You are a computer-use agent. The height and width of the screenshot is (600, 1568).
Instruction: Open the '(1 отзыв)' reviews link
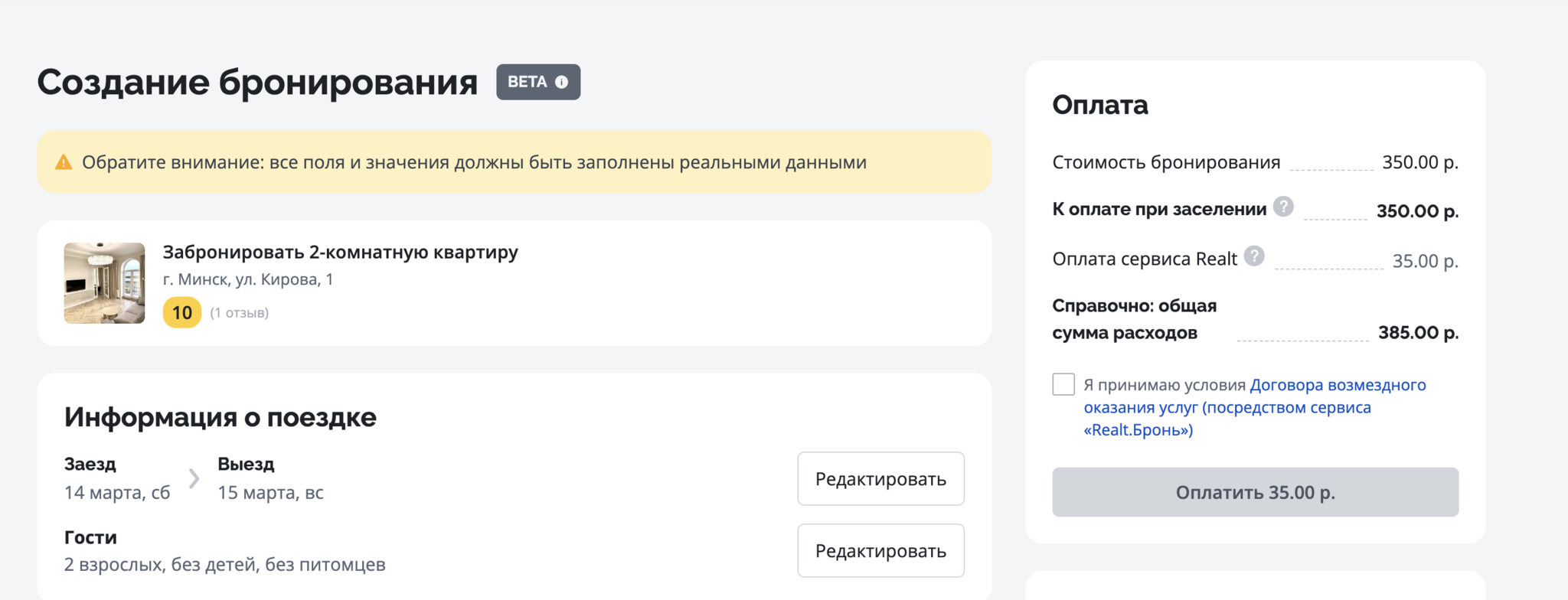pos(239,312)
